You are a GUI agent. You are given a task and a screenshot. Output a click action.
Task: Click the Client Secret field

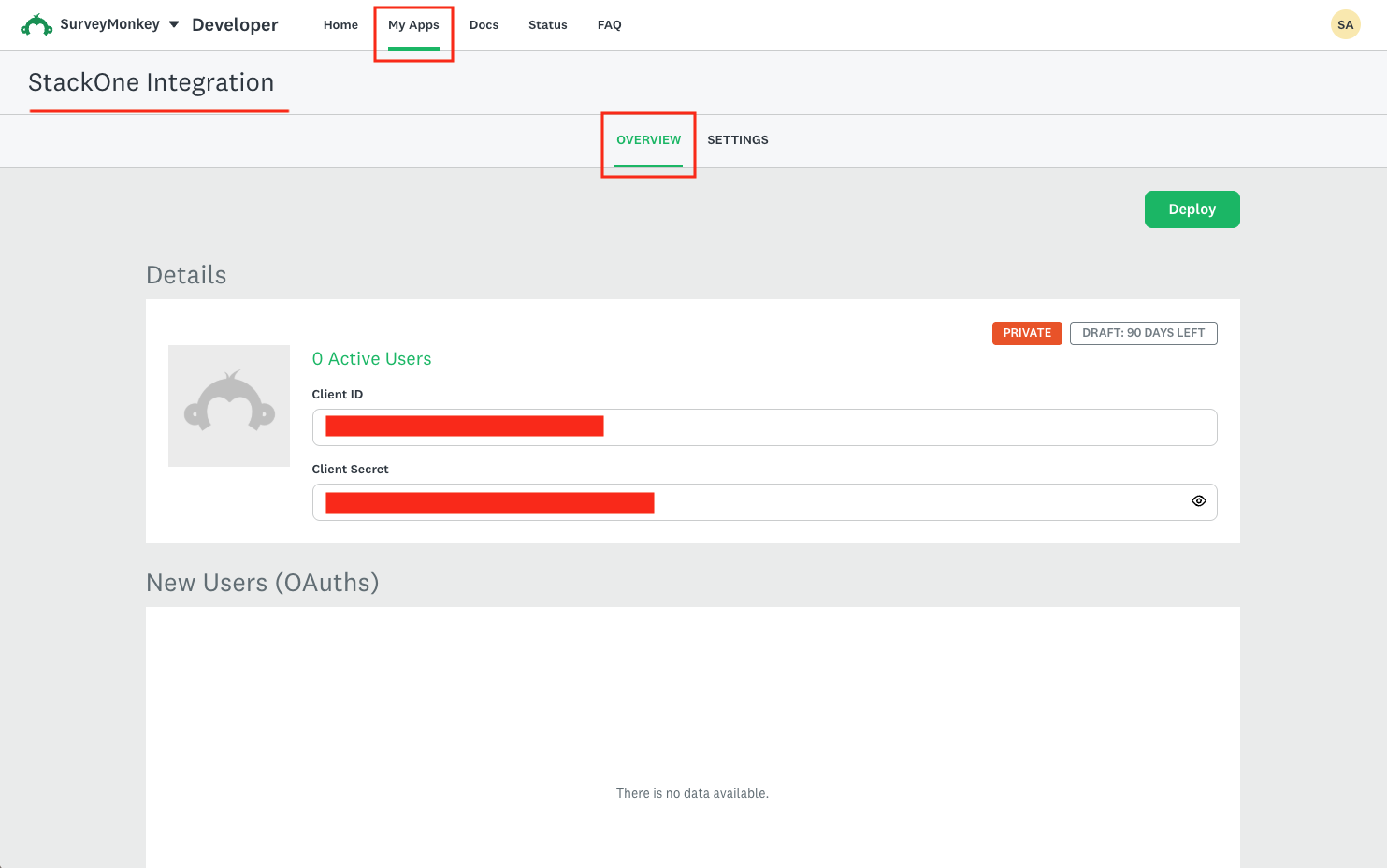(x=764, y=502)
